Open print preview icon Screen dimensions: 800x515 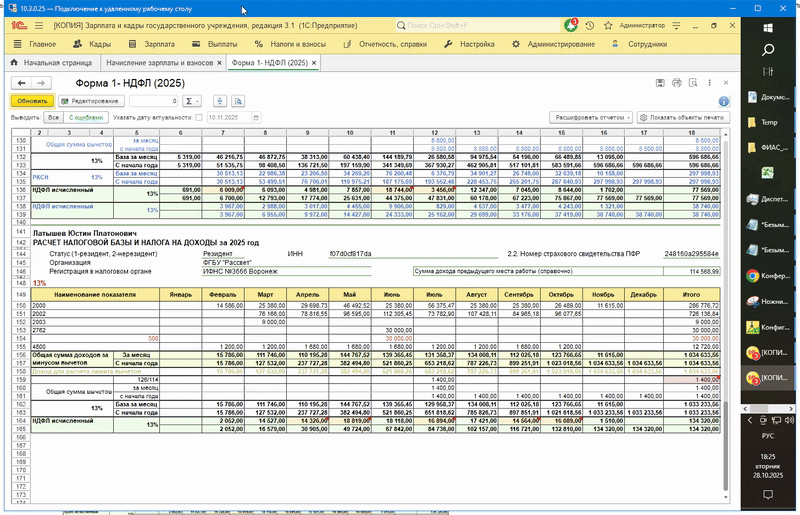pos(693,83)
